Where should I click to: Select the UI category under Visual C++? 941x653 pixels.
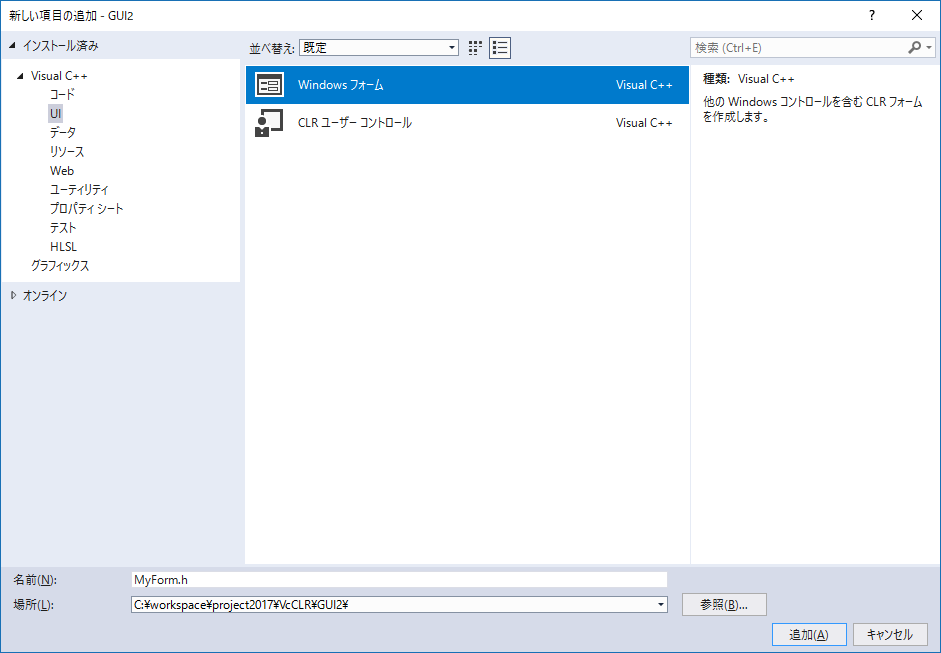pos(55,113)
